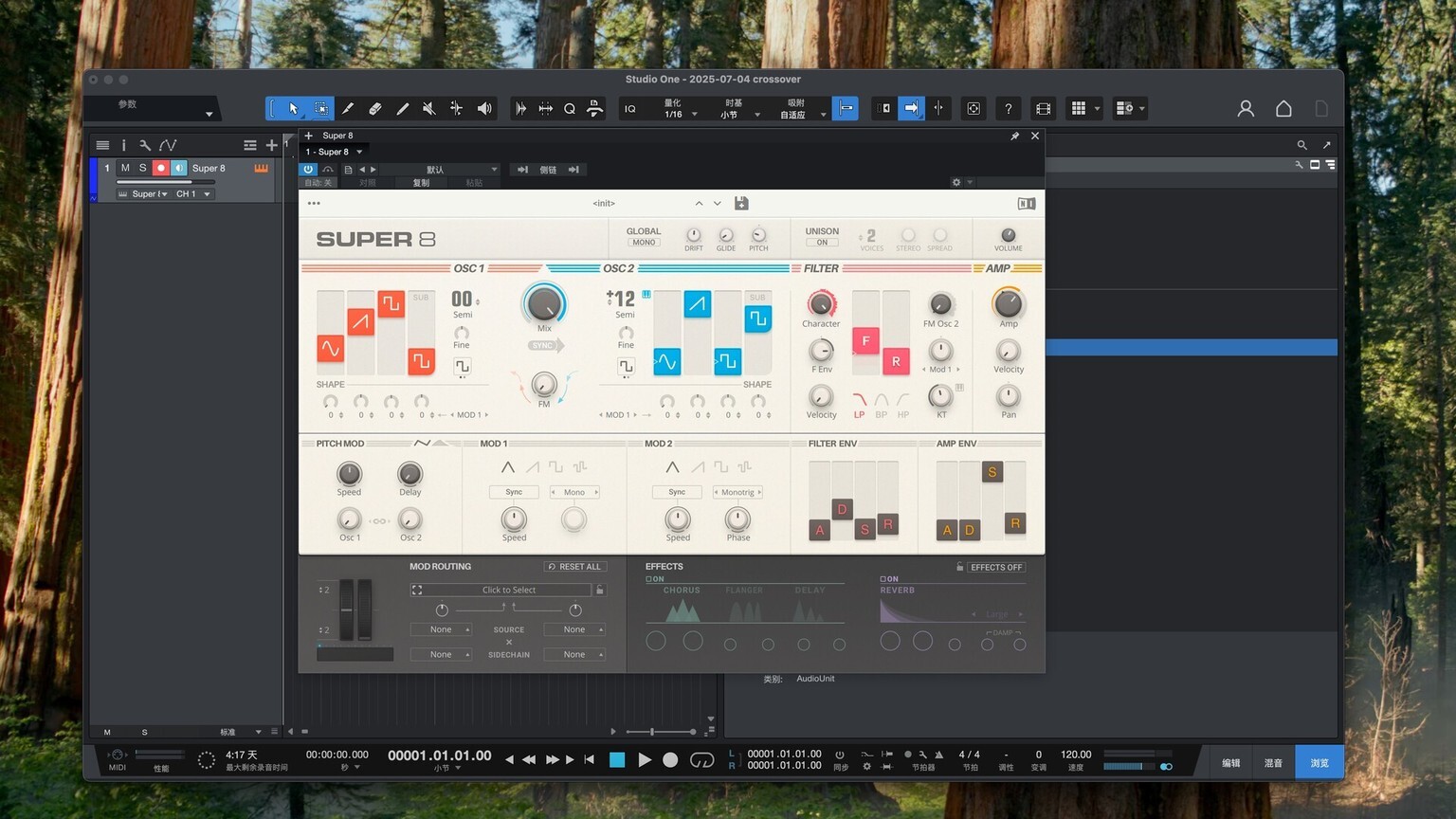Image resolution: width=1456 pixels, height=819 pixels.
Task: Open Mod 2 Monotrig mode selector
Action: click(737, 492)
